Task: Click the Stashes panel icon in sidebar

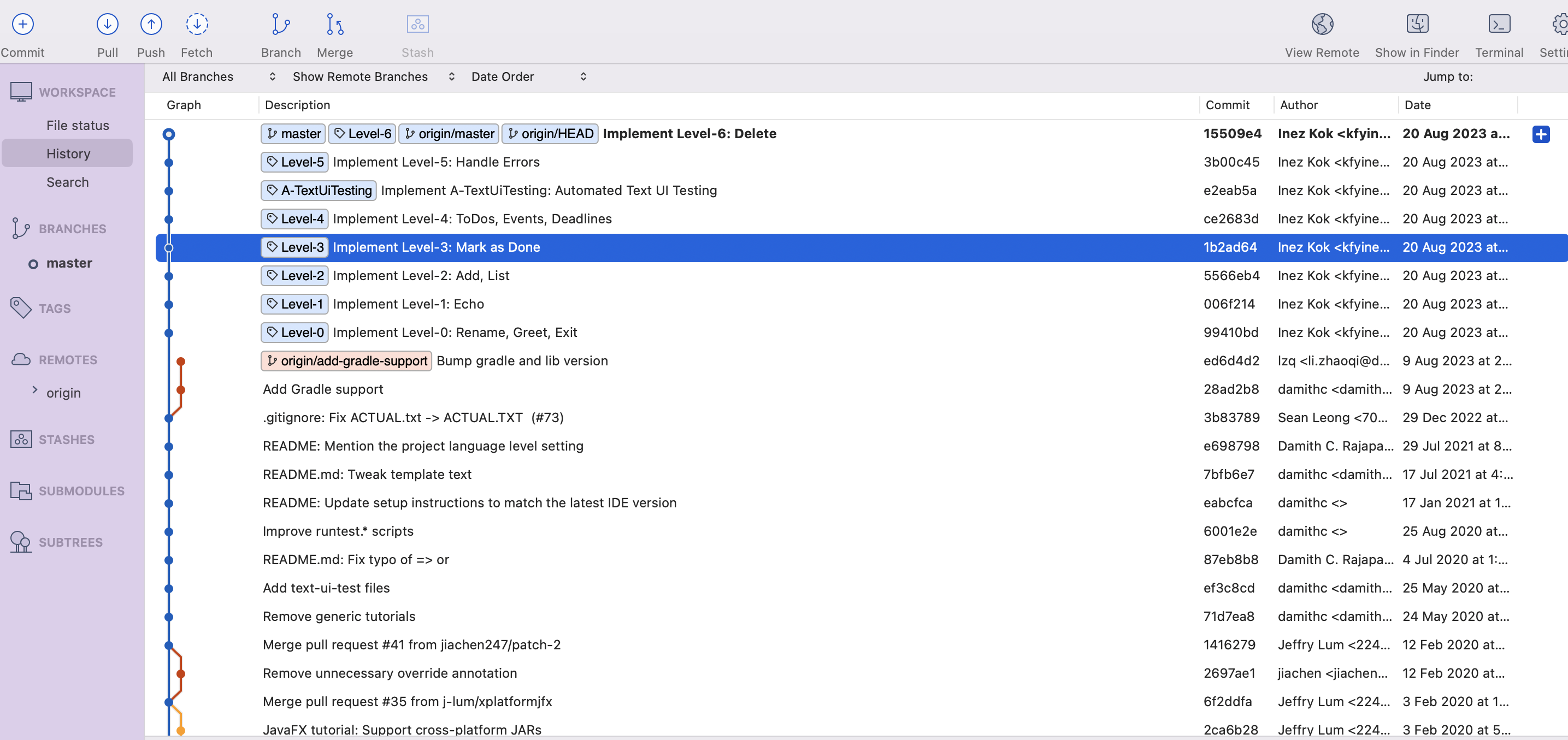Action: click(x=21, y=440)
